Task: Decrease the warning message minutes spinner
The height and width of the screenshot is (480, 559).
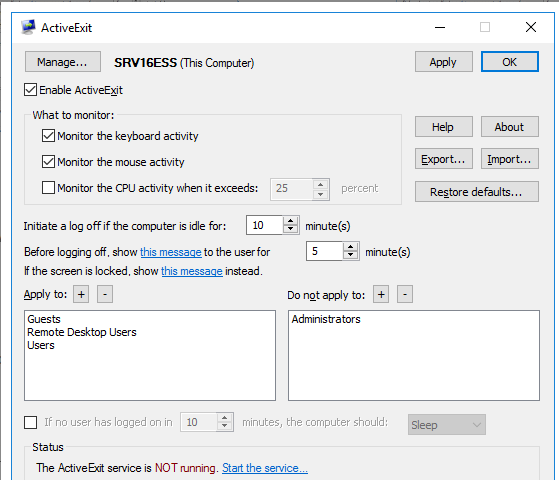Action: 351,255
